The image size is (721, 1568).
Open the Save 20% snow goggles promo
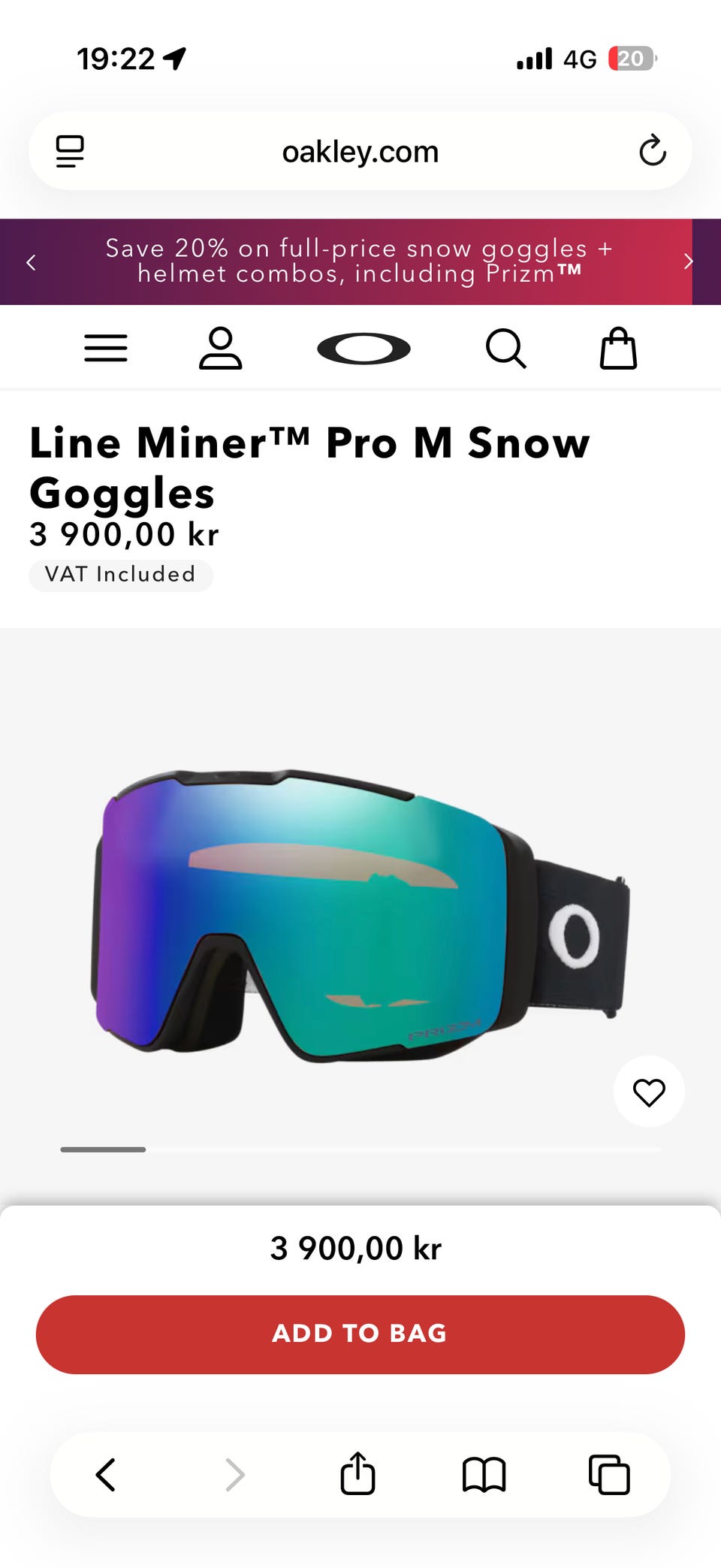click(360, 261)
